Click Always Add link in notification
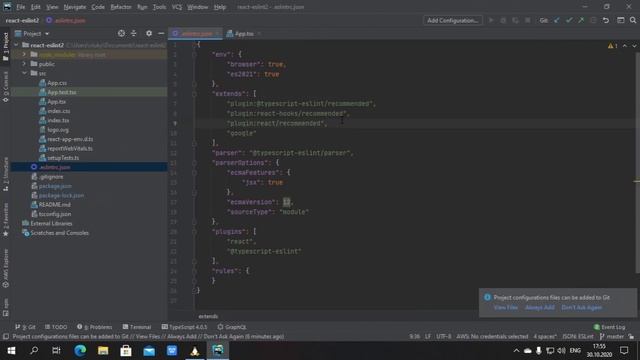640x360 pixels. click(540, 307)
